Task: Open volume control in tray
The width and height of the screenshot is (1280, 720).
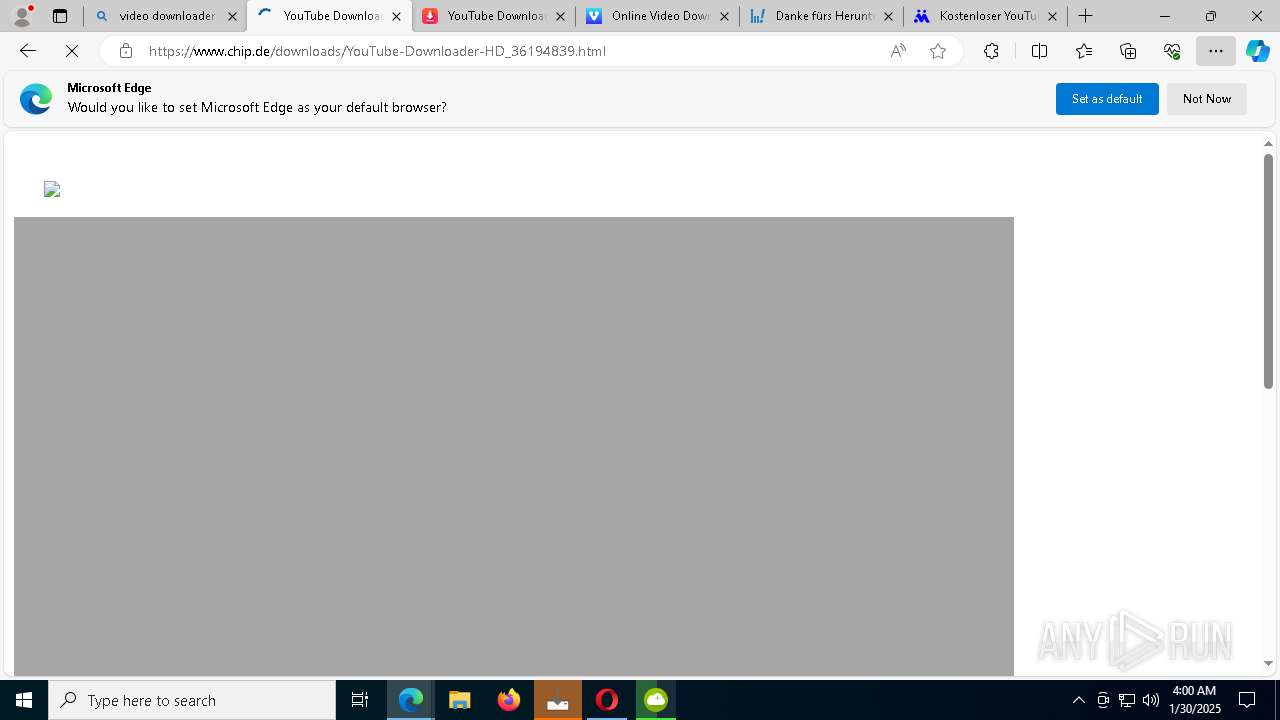Action: [1151, 700]
